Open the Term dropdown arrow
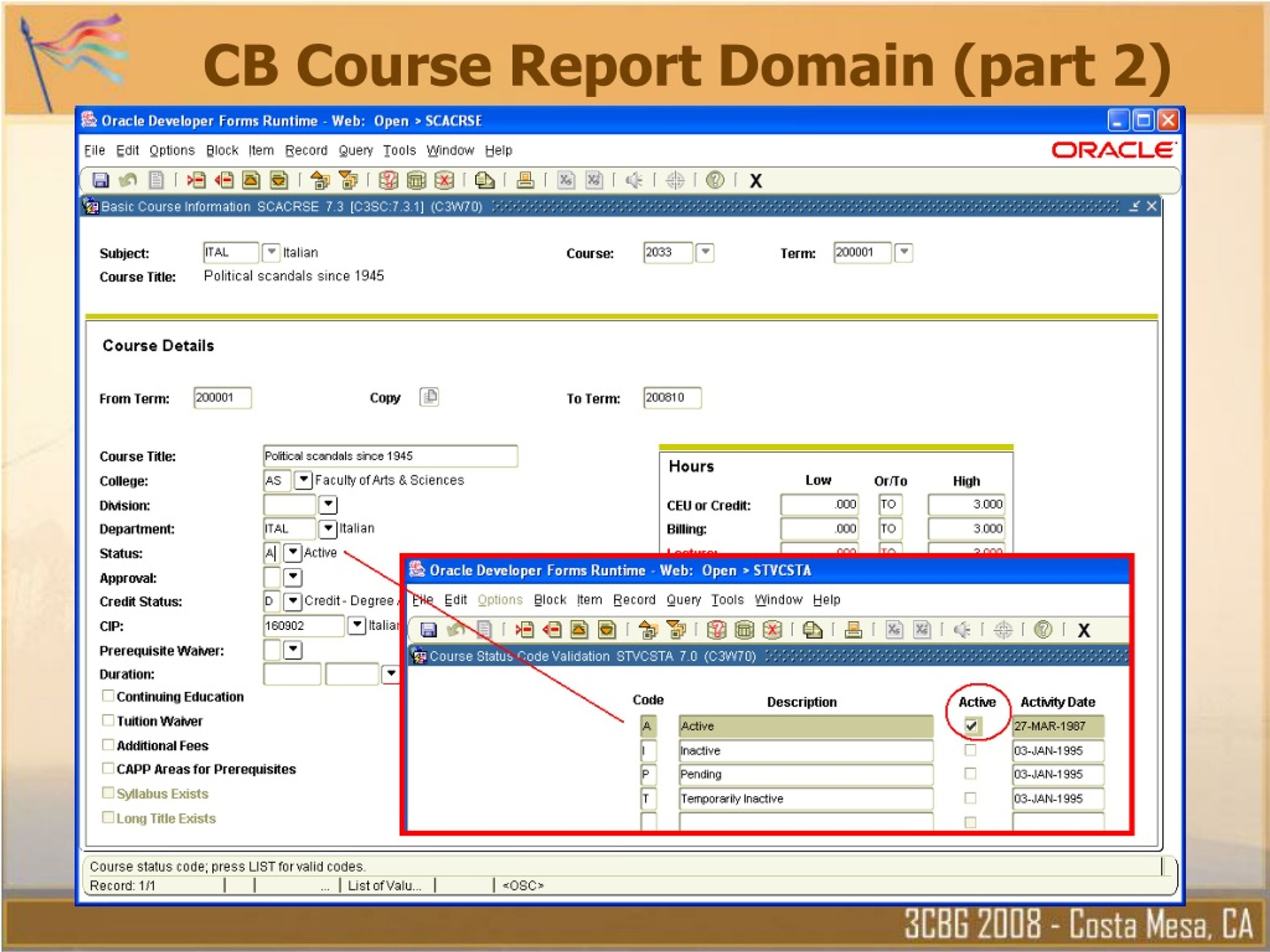Image resolution: width=1270 pixels, height=952 pixels. [904, 252]
